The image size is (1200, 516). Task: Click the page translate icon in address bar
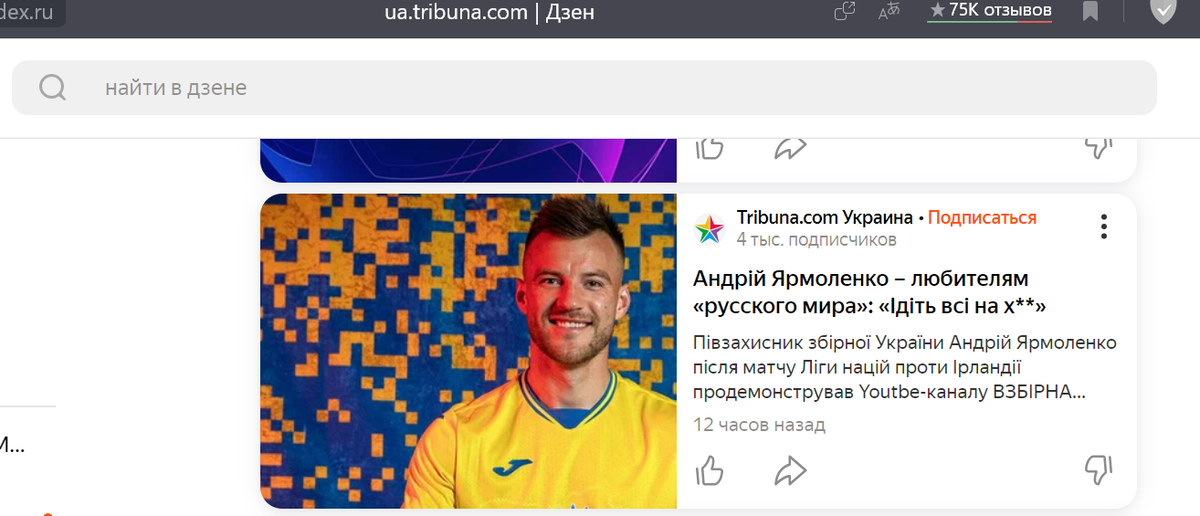pos(888,12)
